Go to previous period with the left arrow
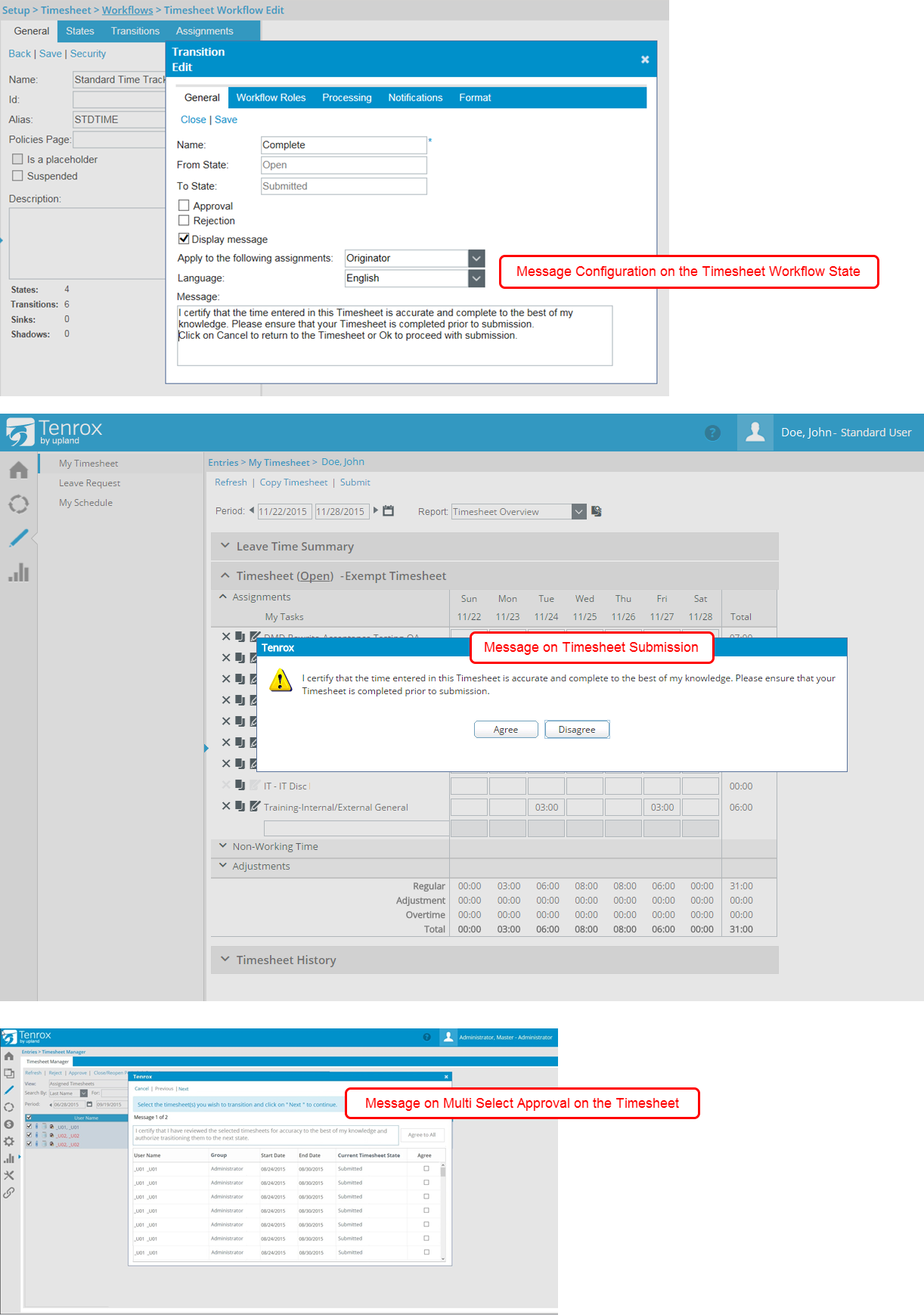 pyautogui.click(x=252, y=510)
